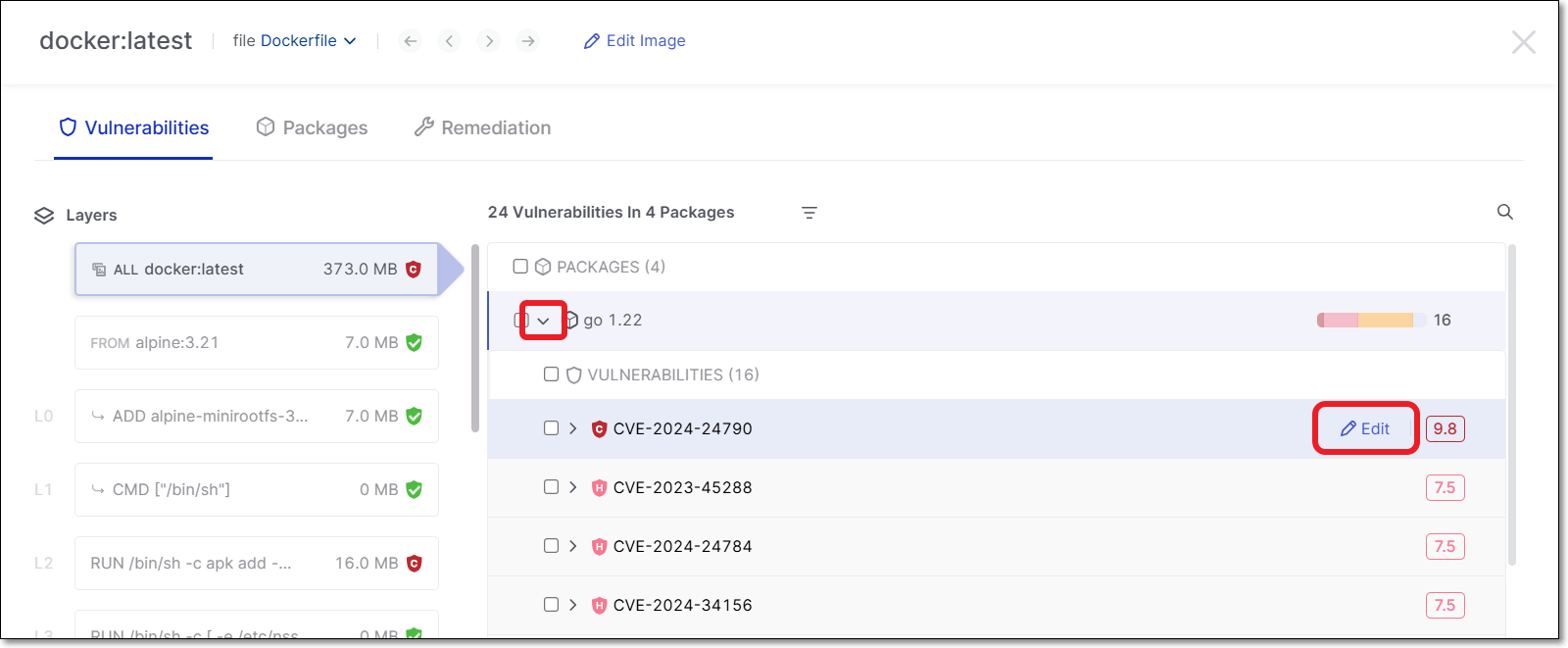Click the CVE-2023-45288 identifier text
Image resolution: width=1568 pixels, height=648 pixels.
(683, 488)
